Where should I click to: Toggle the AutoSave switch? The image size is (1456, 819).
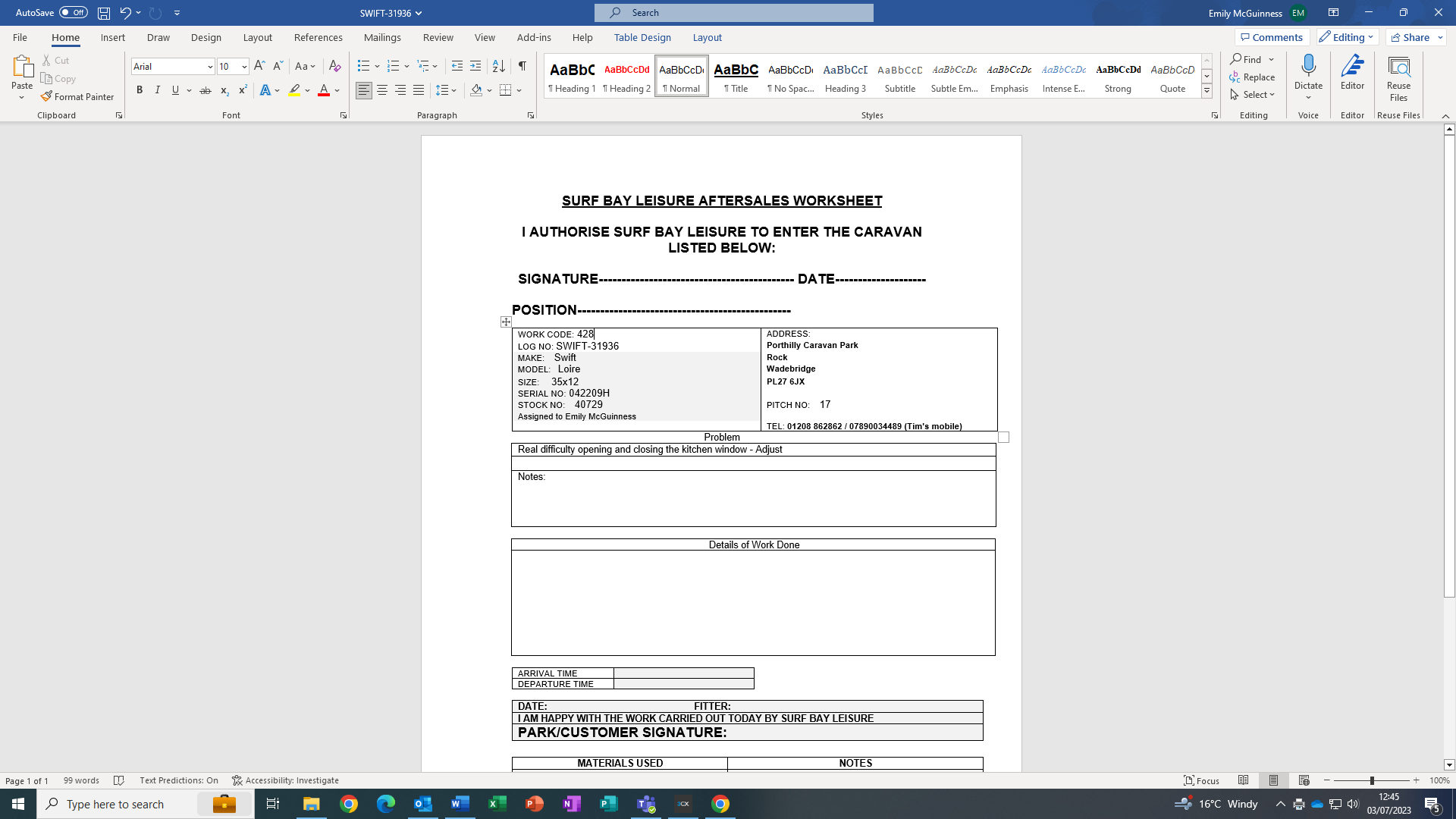pyautogui.click(x=73, y=12)
